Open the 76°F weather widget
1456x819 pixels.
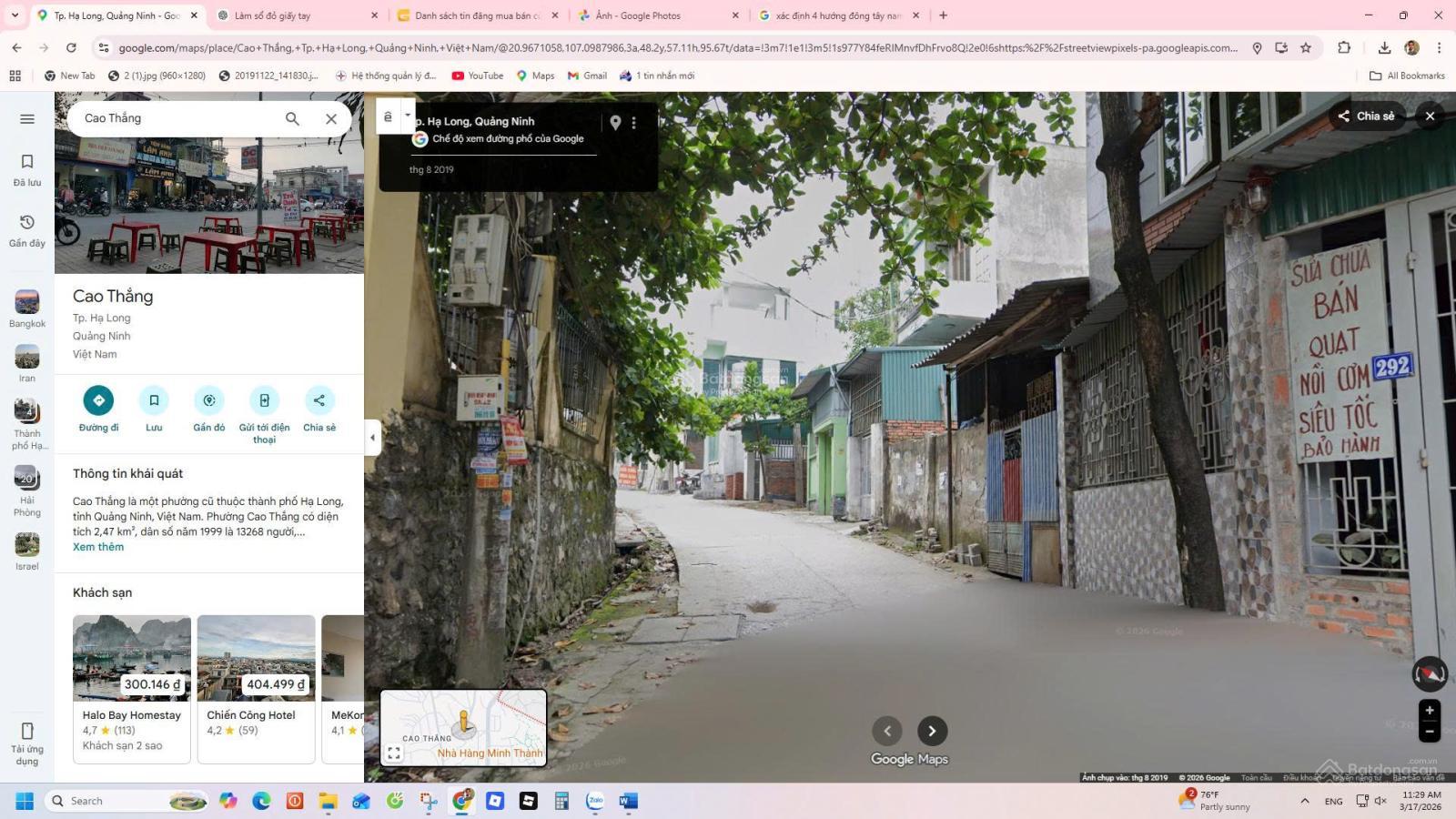[x=1216, y=801]
